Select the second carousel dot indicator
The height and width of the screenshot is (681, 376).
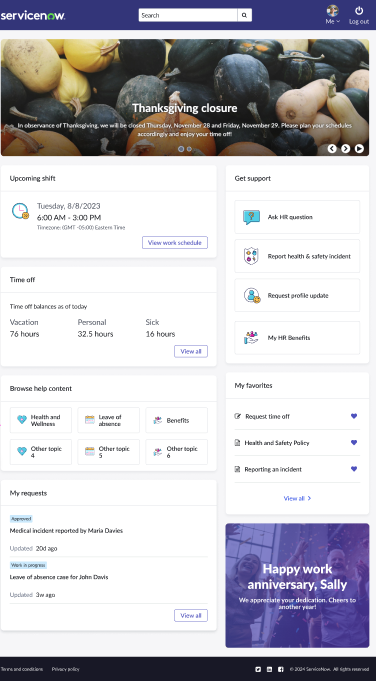coord(189,149)
